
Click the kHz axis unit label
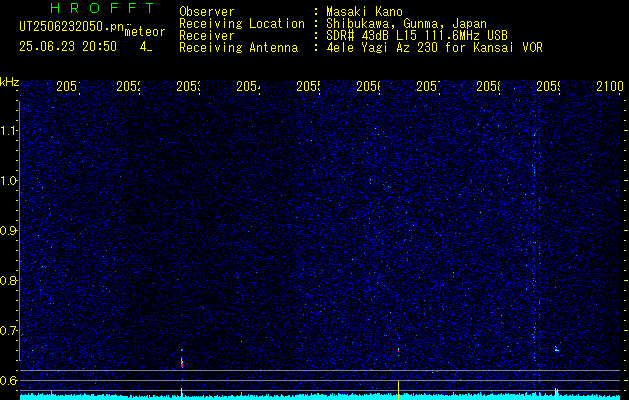(x=9, y=82)
